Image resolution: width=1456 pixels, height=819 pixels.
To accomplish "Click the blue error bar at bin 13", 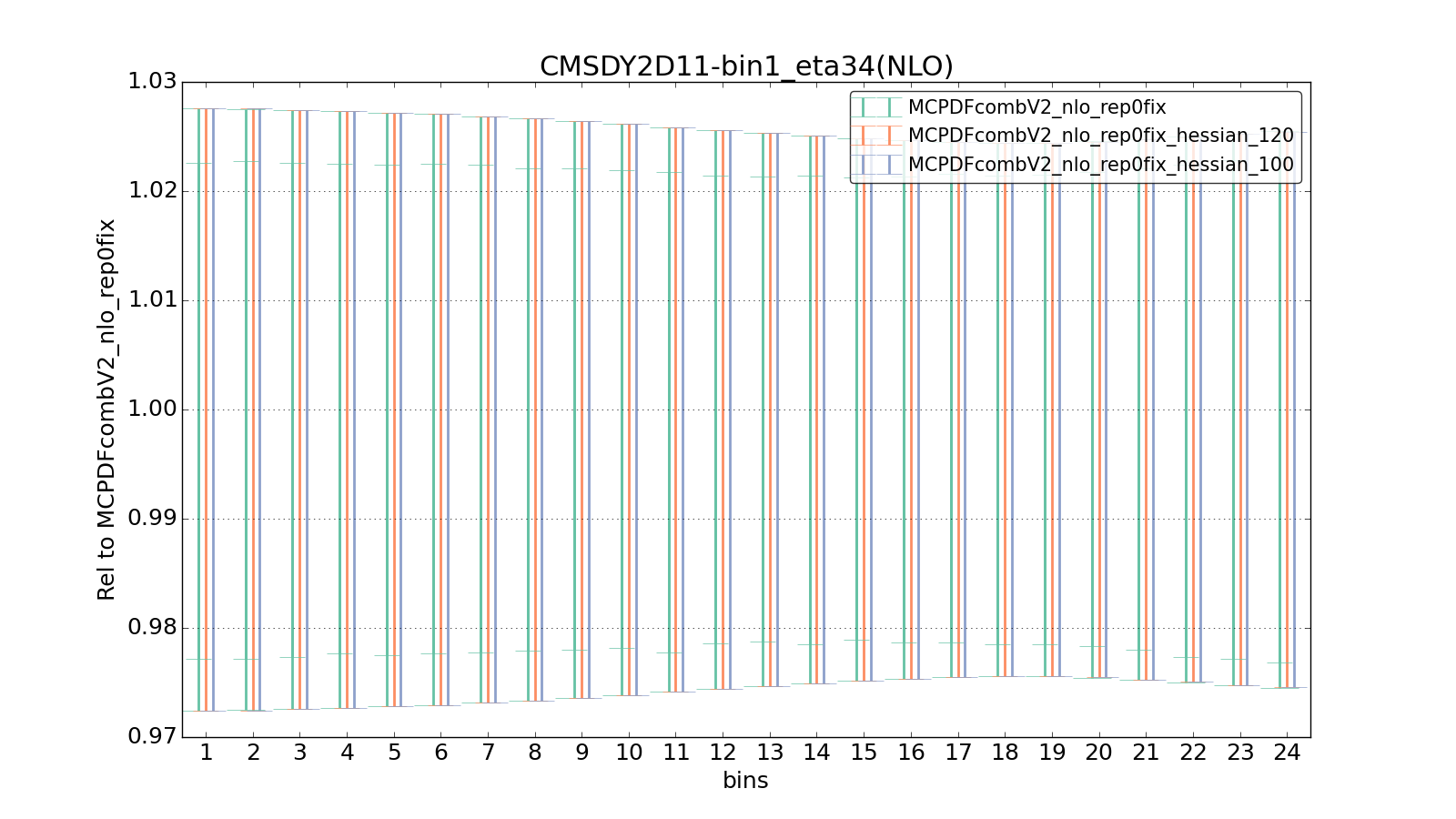I will 778,409.
